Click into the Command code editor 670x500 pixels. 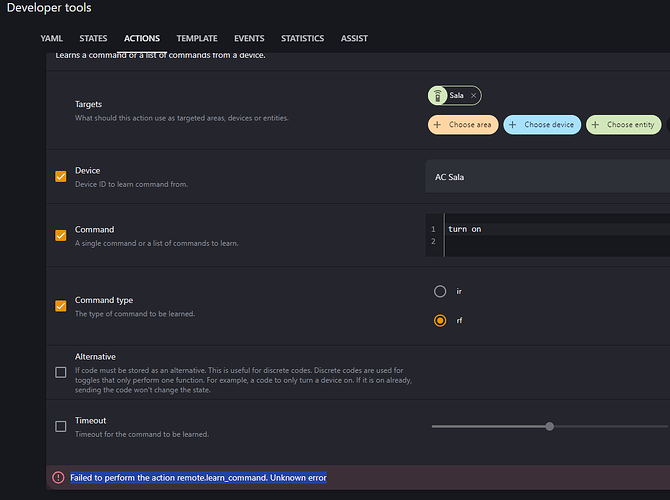550,234
